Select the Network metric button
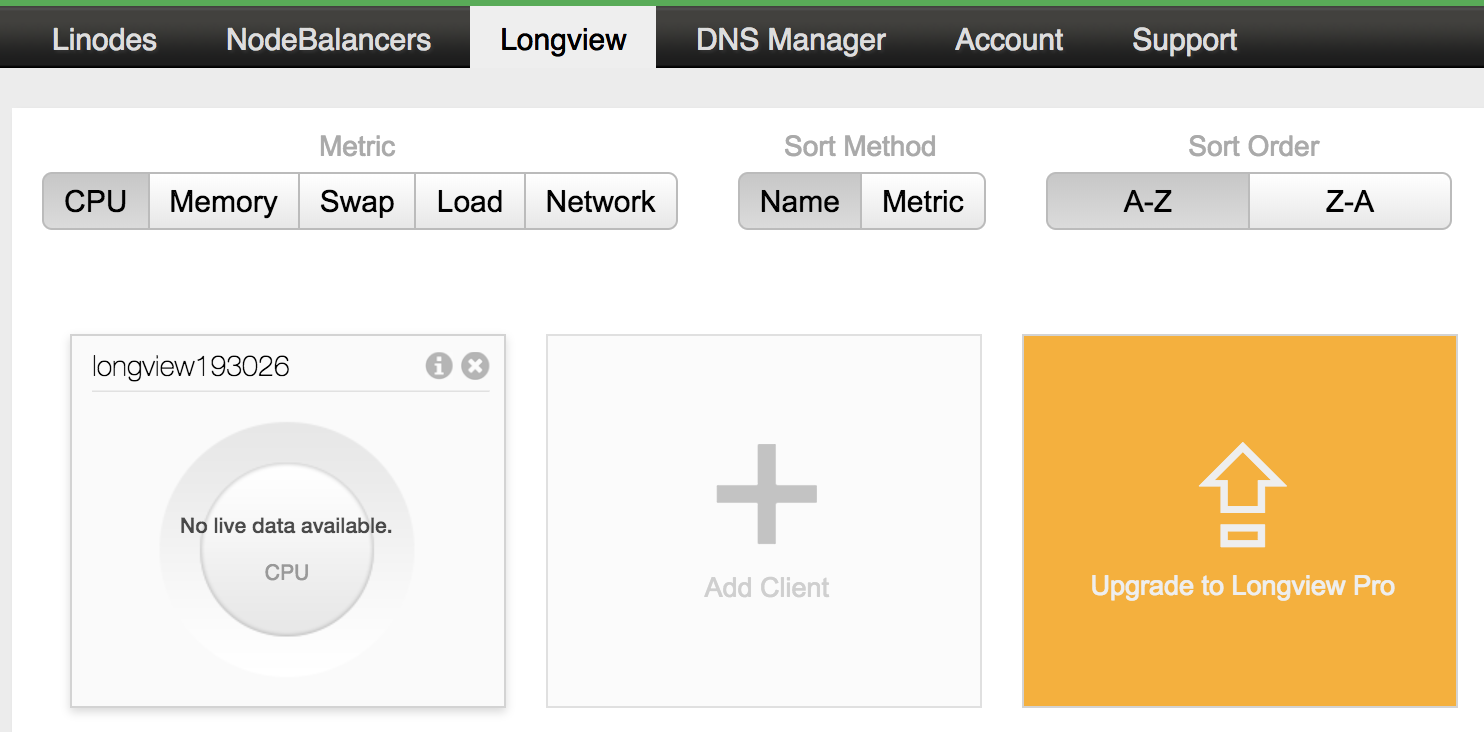This screenshot has width=1484, height=732. pyautogui.click(x=600, y=202)
